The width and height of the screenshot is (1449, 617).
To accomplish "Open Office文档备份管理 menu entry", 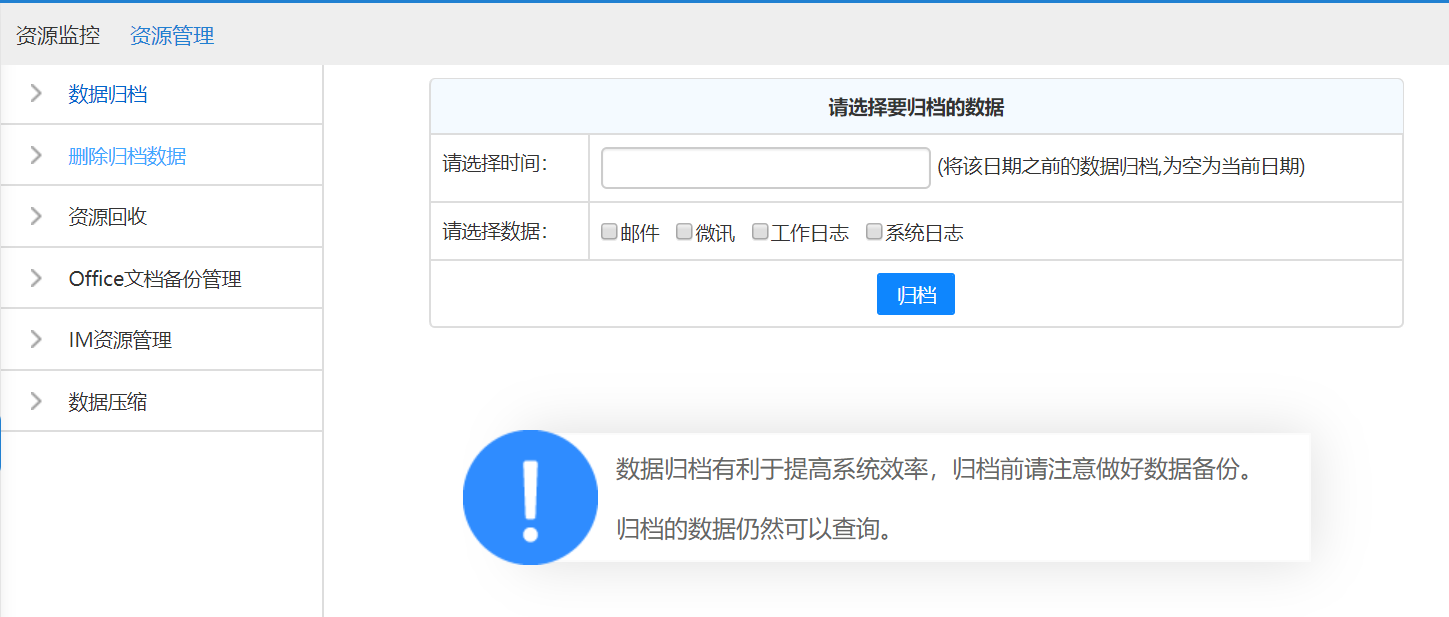I will tap(155, 279).
